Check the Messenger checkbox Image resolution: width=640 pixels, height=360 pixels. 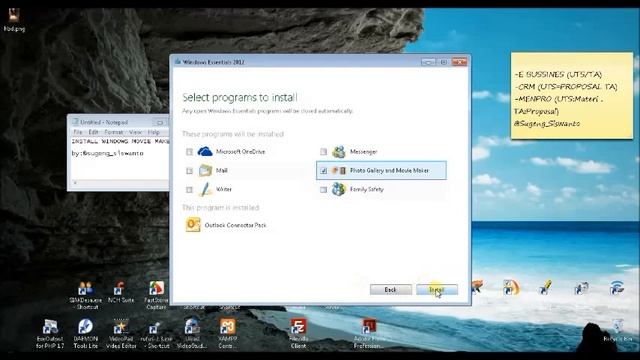pyautogui.click(x=323, y=152)
